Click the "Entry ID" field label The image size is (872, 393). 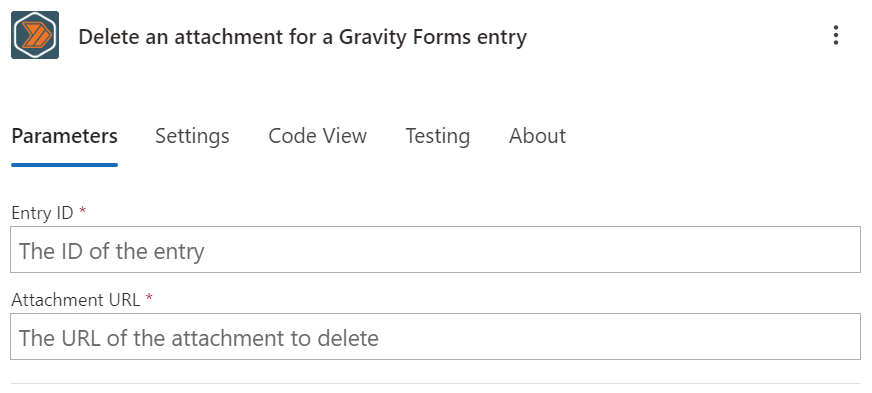click(42, 212)
